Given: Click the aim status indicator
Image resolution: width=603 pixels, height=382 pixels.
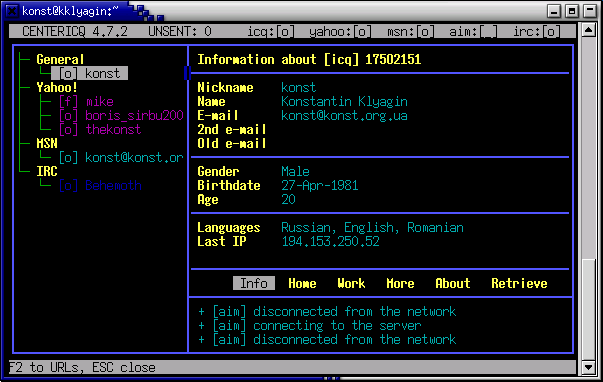Looking at the screenshot, I should coord(473,32).
